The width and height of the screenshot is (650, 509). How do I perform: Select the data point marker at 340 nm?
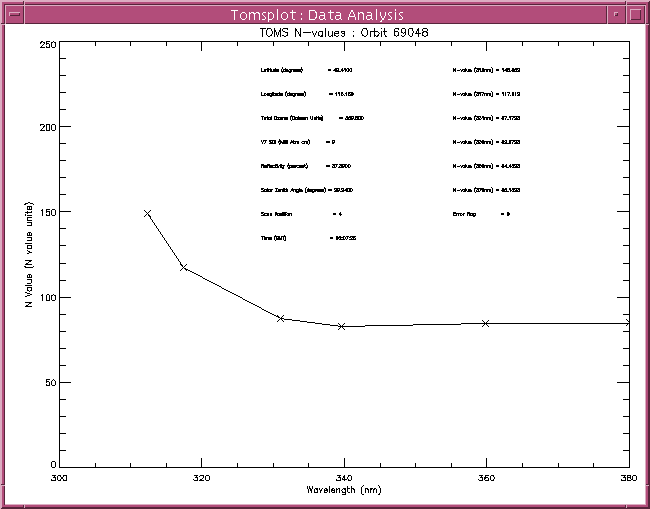pyautogui.click(x=341, y=326)
